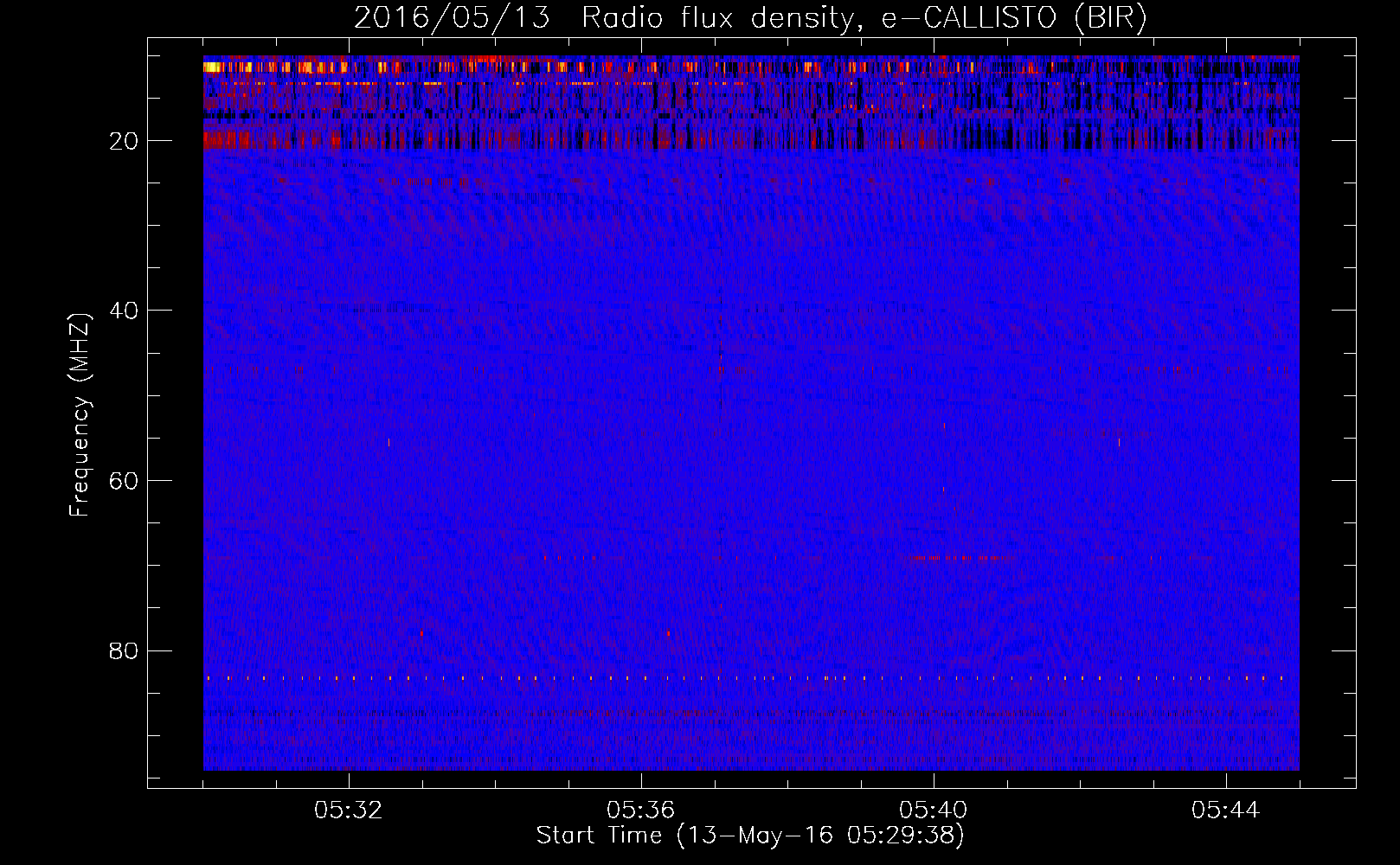Click the 'Frequency (MHZ)' y-axis label
1400x865 pixels.
point(80,415)
